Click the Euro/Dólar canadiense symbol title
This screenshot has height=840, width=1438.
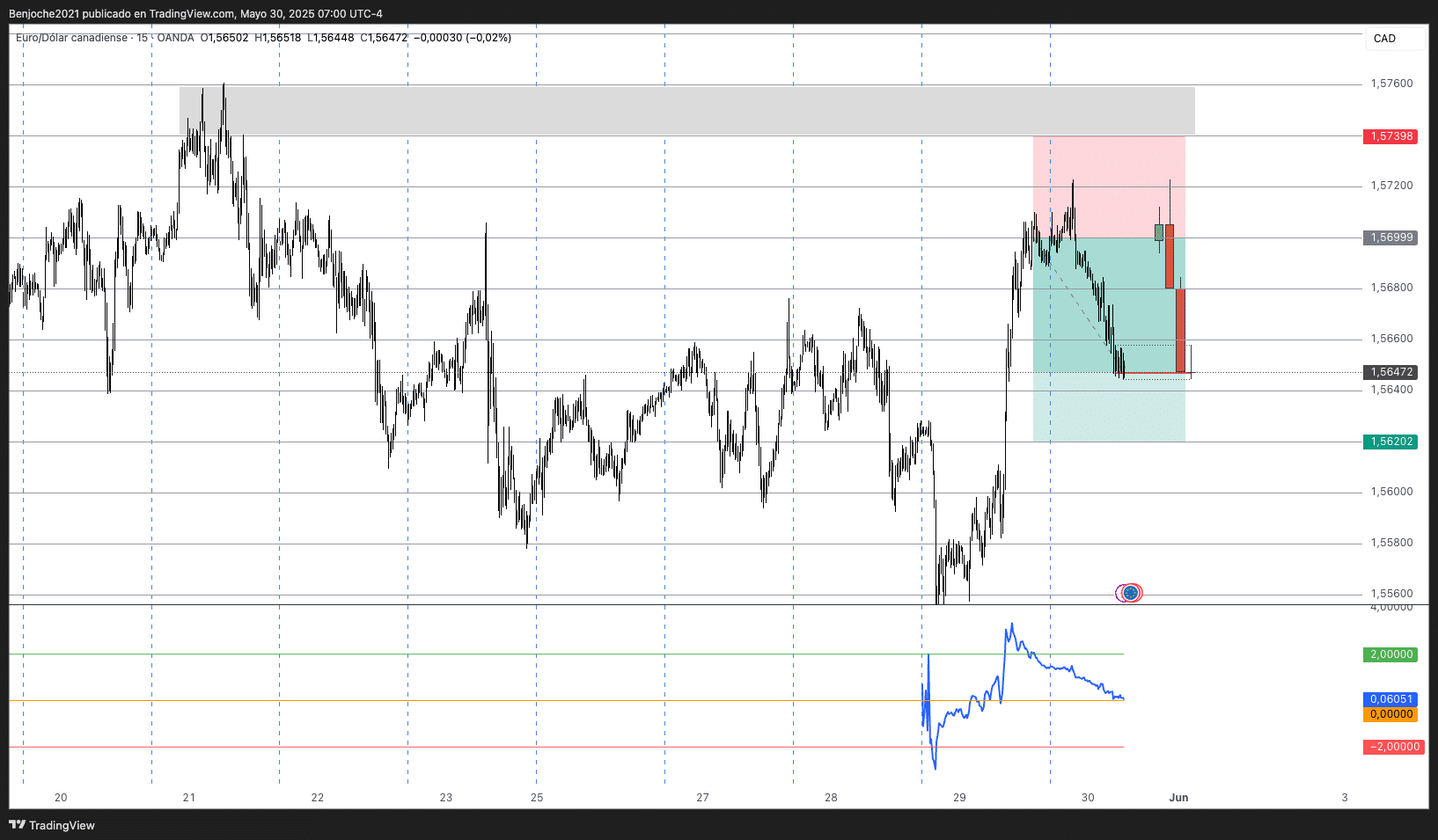71,38
